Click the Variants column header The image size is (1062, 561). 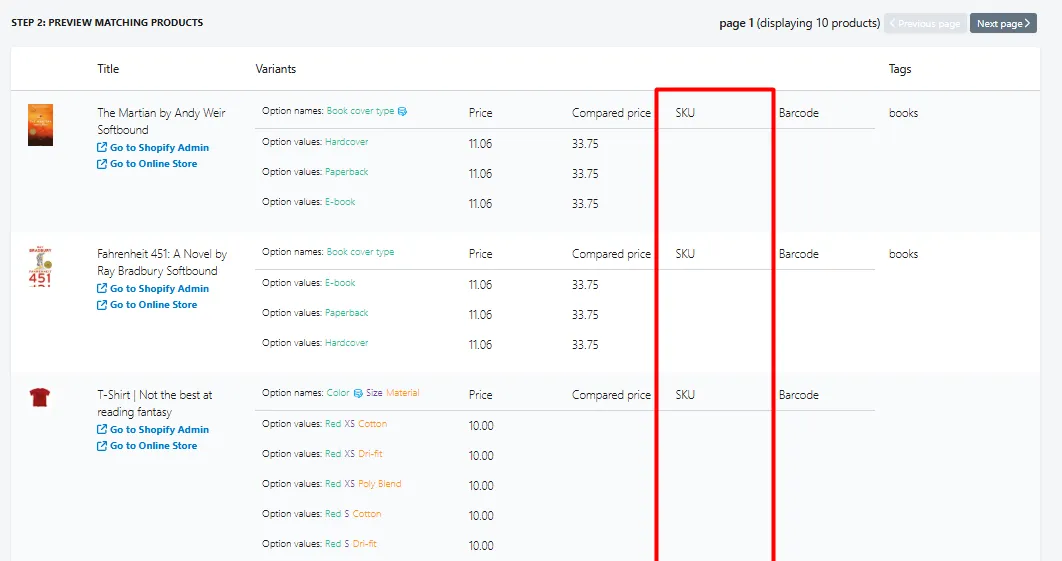pyautogui.click(x=276, y=68)
